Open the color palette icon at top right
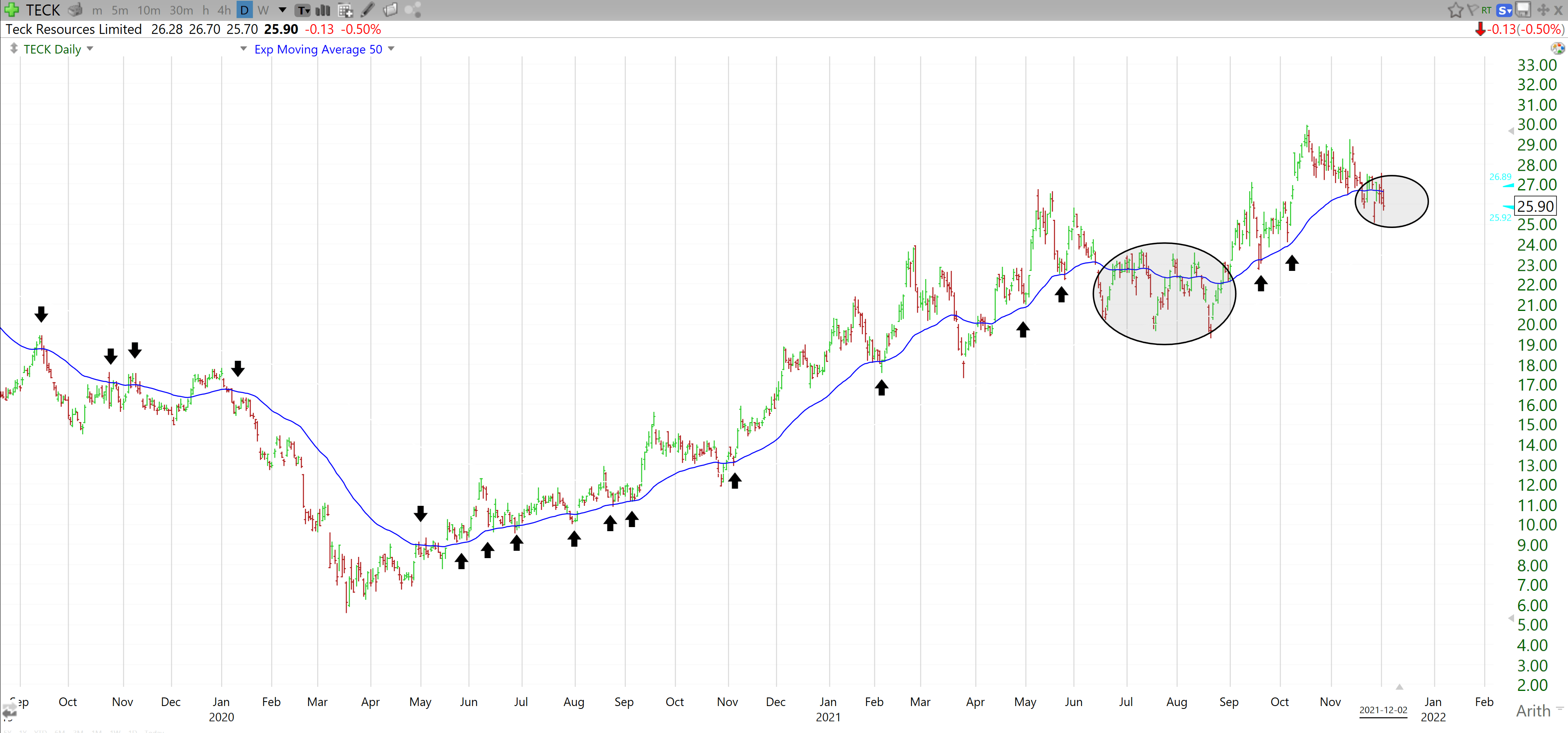 pos(1557,49)
